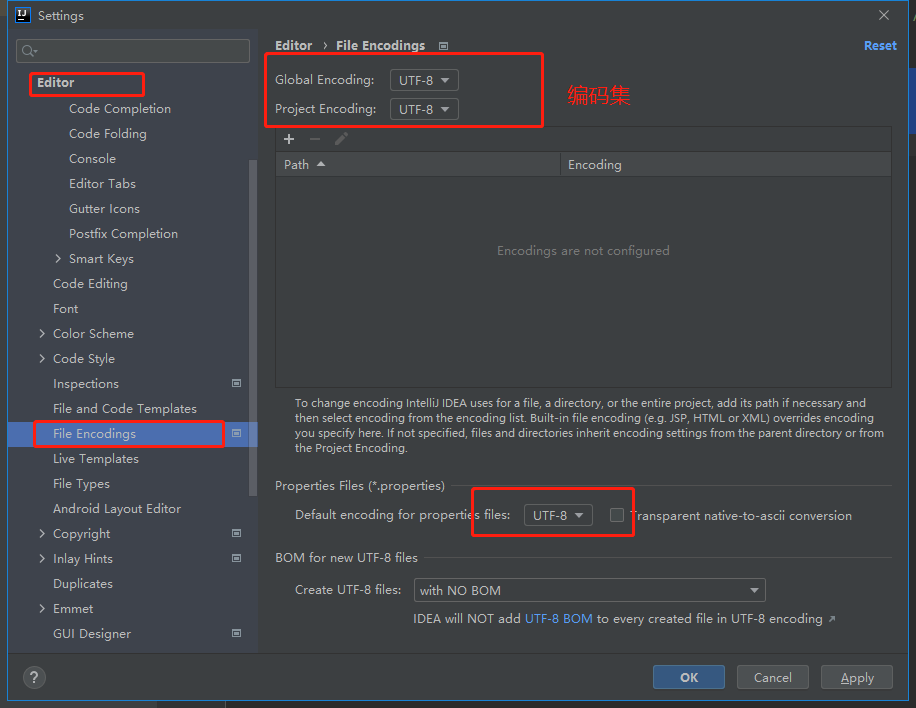Select Android Layout Editor settings
916x708 pixels.
pos(117,509)
